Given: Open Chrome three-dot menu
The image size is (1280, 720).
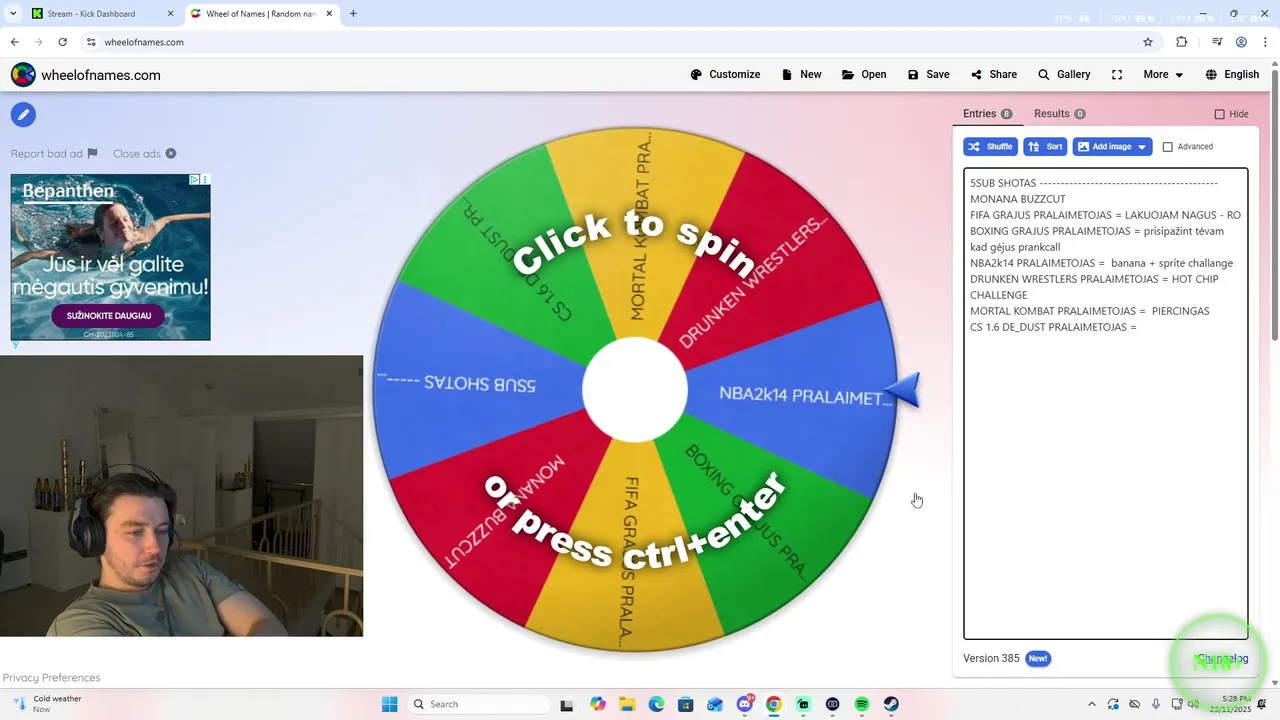Looking at the screenshot, I should [x=1264, y=42].
